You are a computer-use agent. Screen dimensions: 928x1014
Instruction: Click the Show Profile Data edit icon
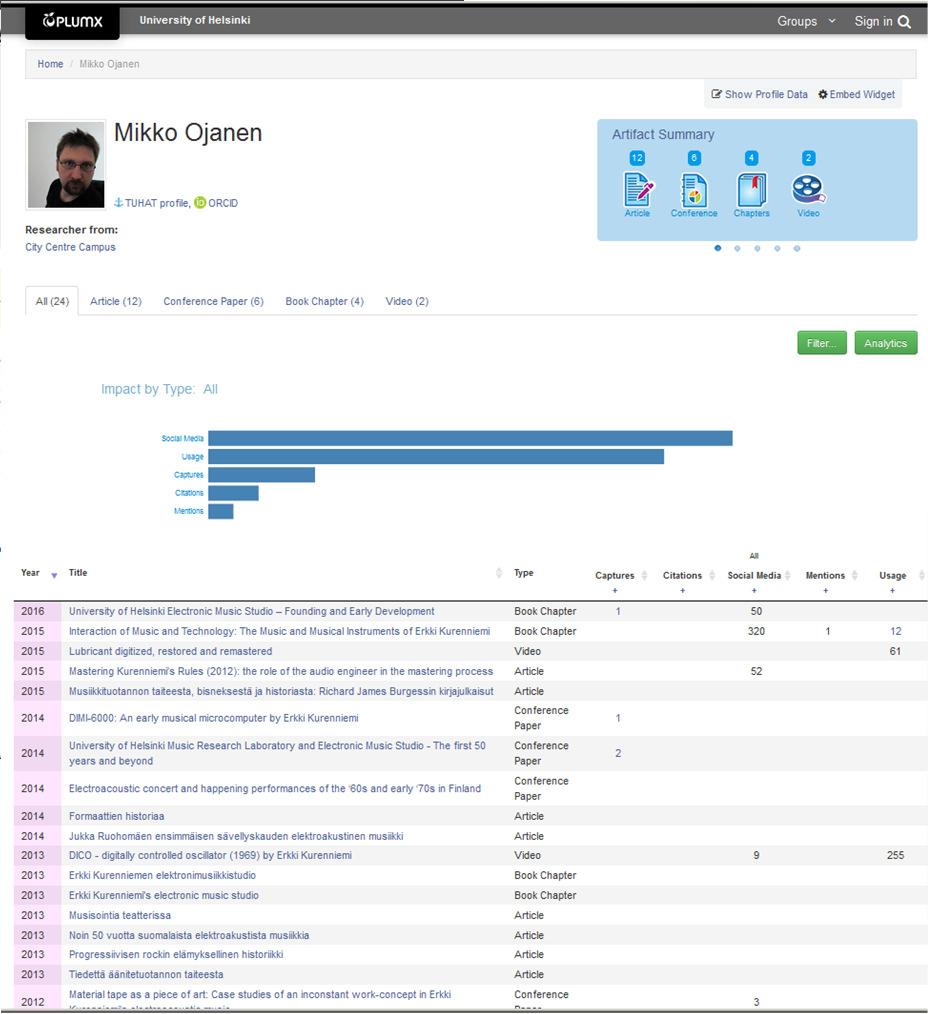tap(717, 94)
